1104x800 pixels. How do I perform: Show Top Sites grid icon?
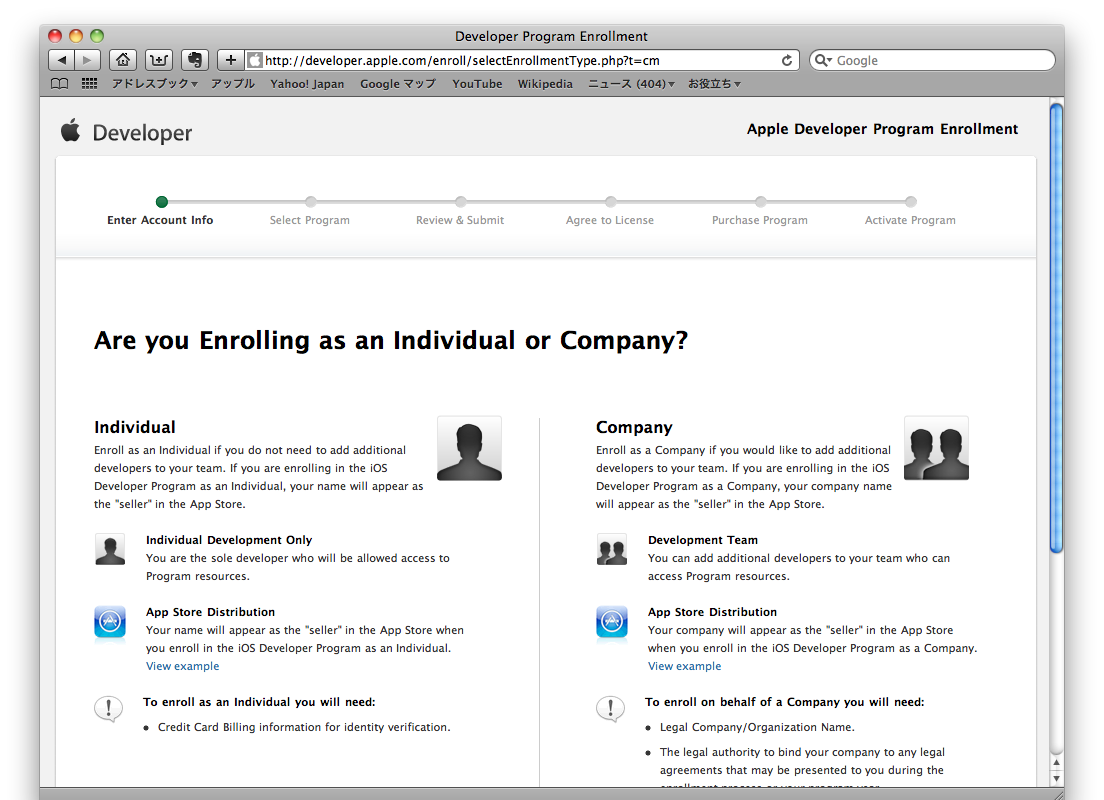89,84
